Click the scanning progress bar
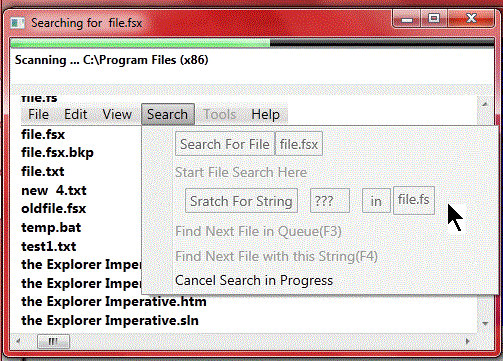 [x=252, y=43]
